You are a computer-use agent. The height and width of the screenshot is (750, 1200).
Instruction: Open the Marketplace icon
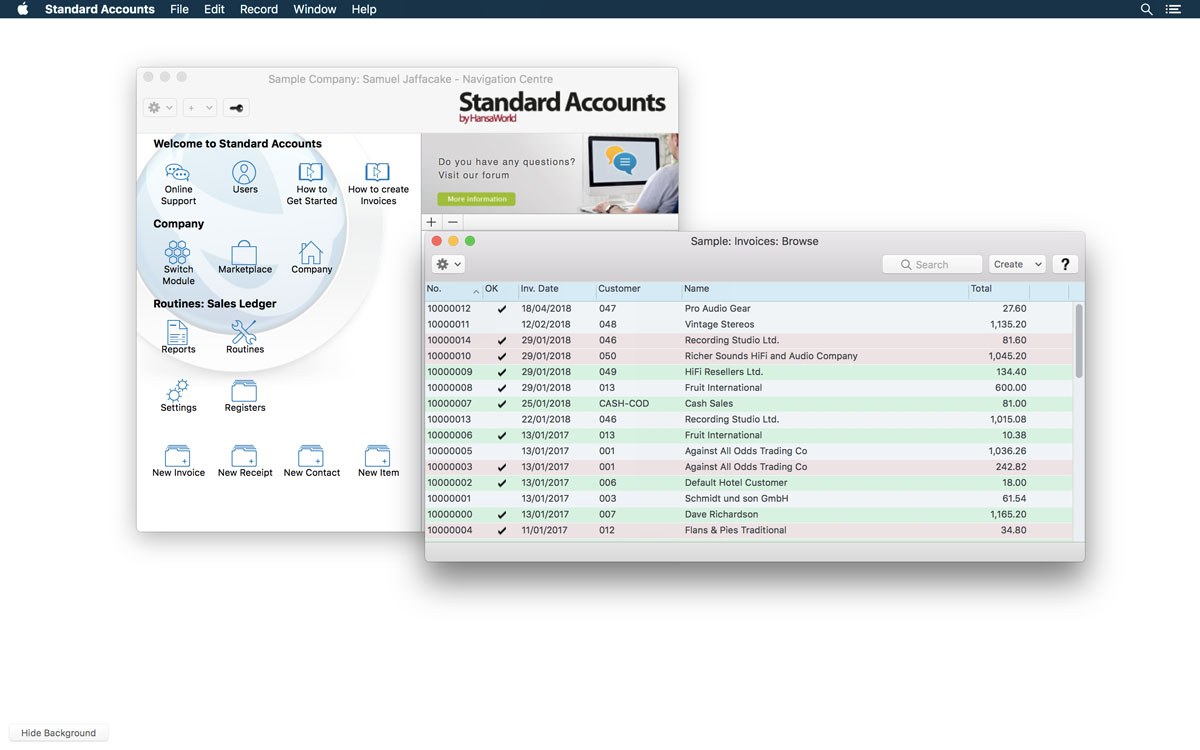[x=245, y=252]
